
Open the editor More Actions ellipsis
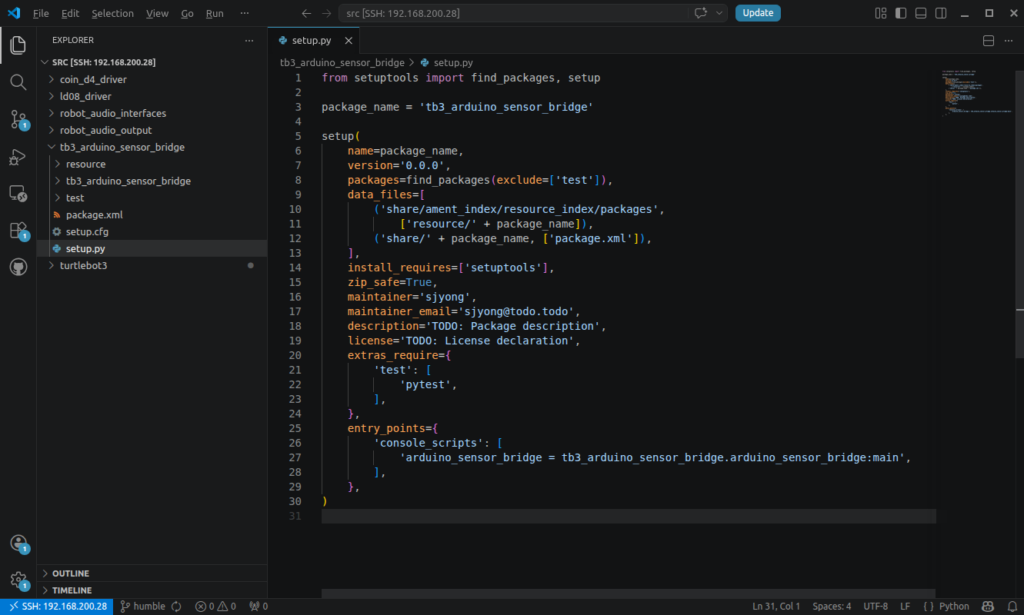pyautogui.click(x=1008, y=40)
